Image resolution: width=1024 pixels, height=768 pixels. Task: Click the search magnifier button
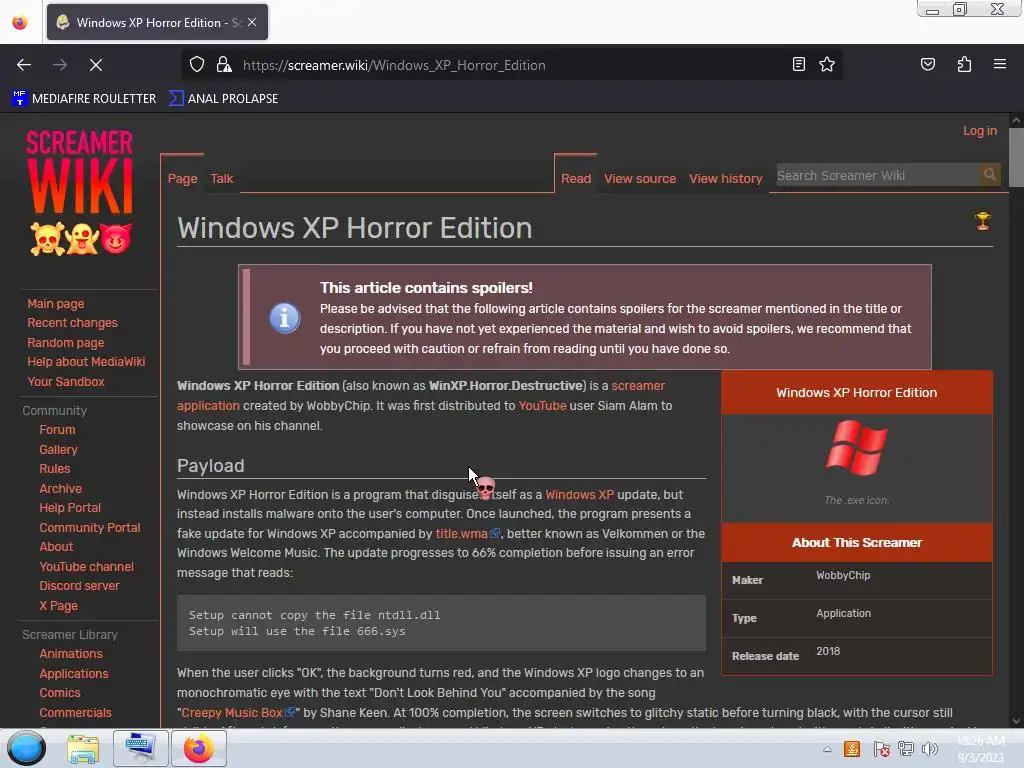pyautogui.click(x=989, y=174)
